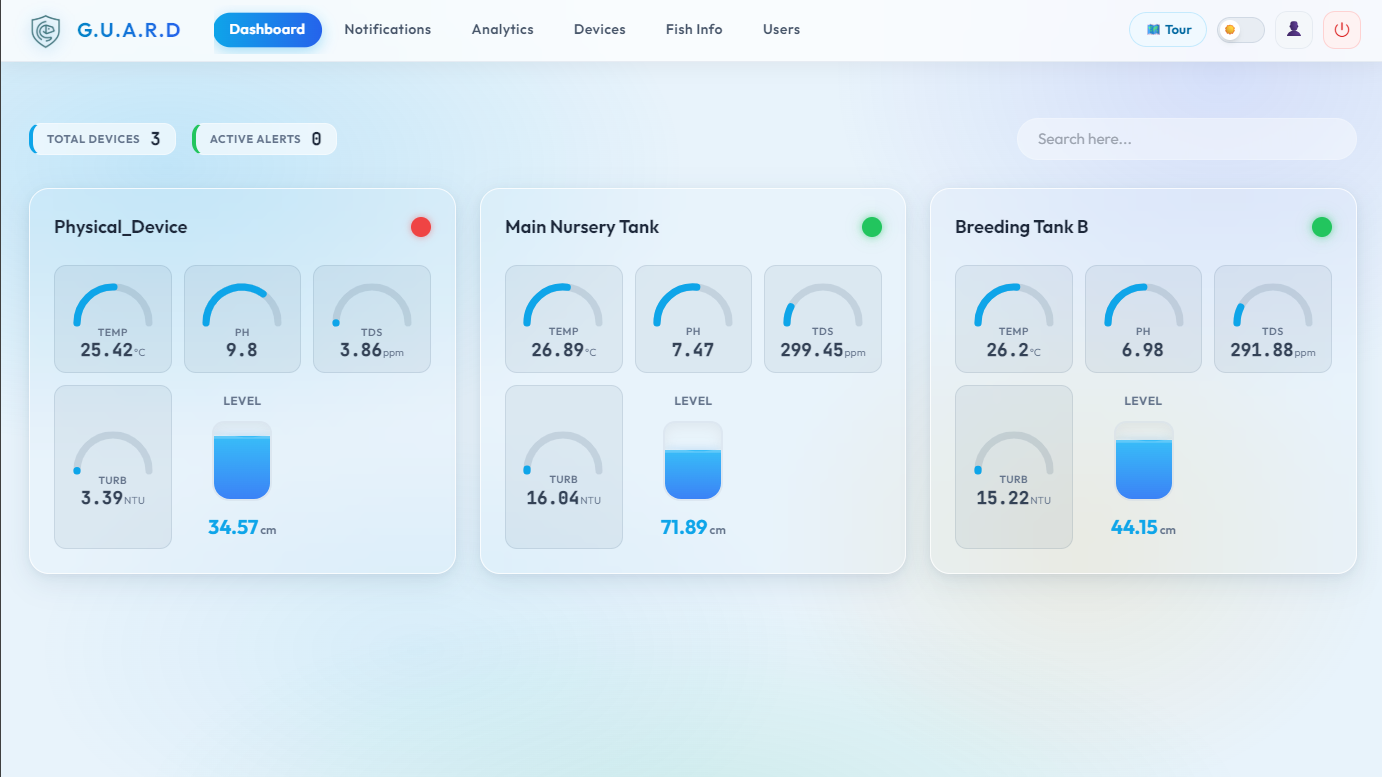Click the water level tank icon in Main Nursery Tank
This screenshot has height=777, width=1382.
tap(693, 460)
